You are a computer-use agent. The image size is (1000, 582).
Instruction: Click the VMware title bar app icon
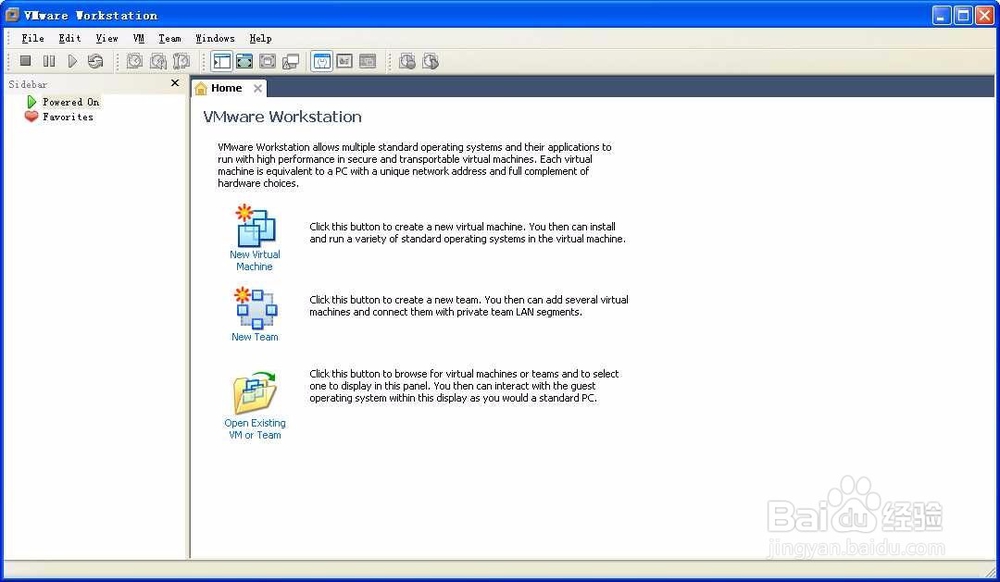pyautogui.click(x=12, y=15)
